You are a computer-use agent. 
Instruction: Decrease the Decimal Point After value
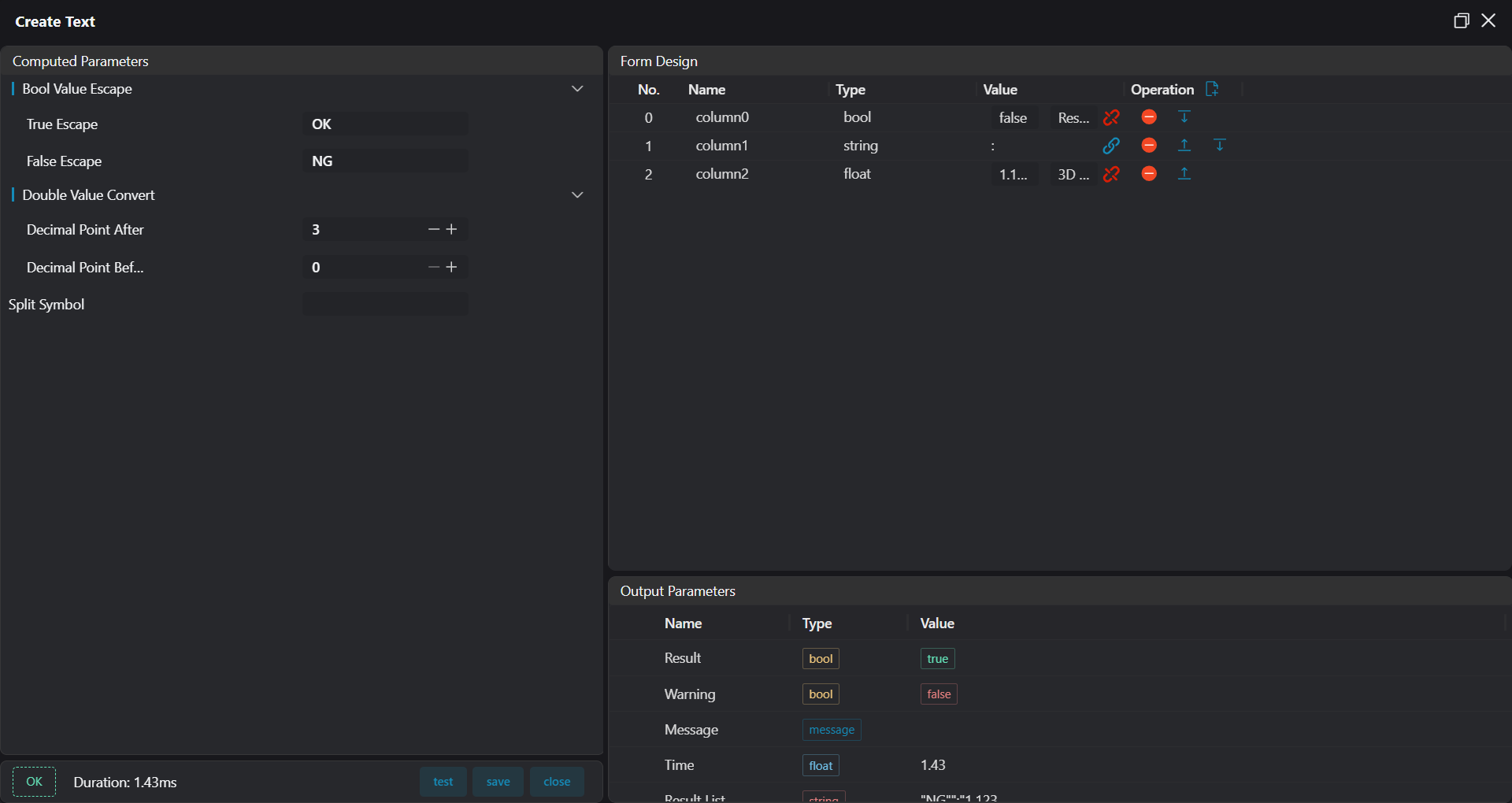433,229
